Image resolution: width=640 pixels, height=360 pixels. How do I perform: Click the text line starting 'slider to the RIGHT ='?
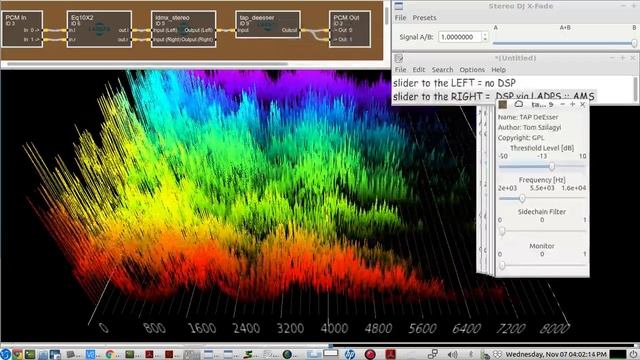[493, 97]
